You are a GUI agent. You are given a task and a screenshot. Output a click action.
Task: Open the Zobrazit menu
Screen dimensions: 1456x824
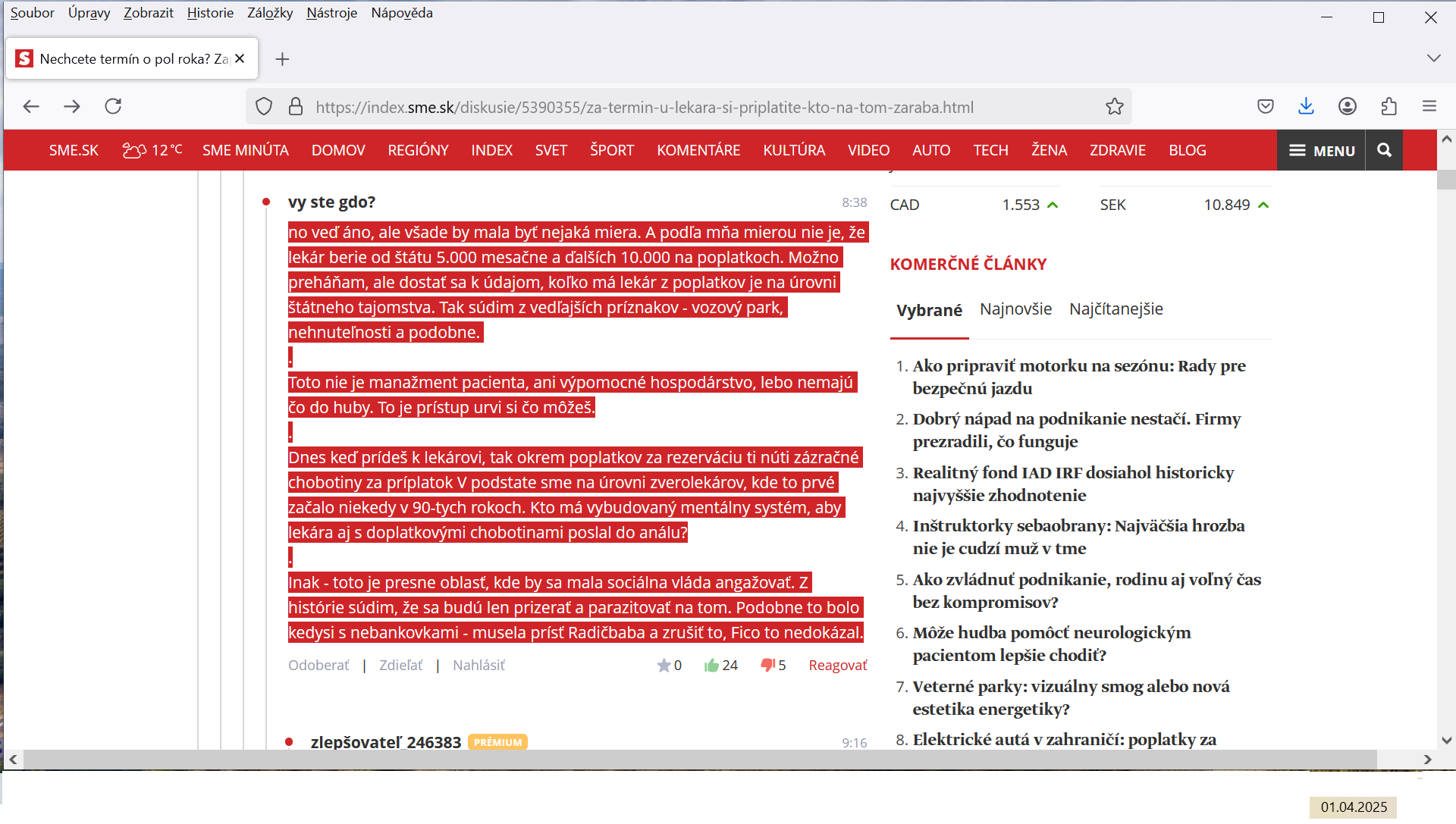pos(149,13)
